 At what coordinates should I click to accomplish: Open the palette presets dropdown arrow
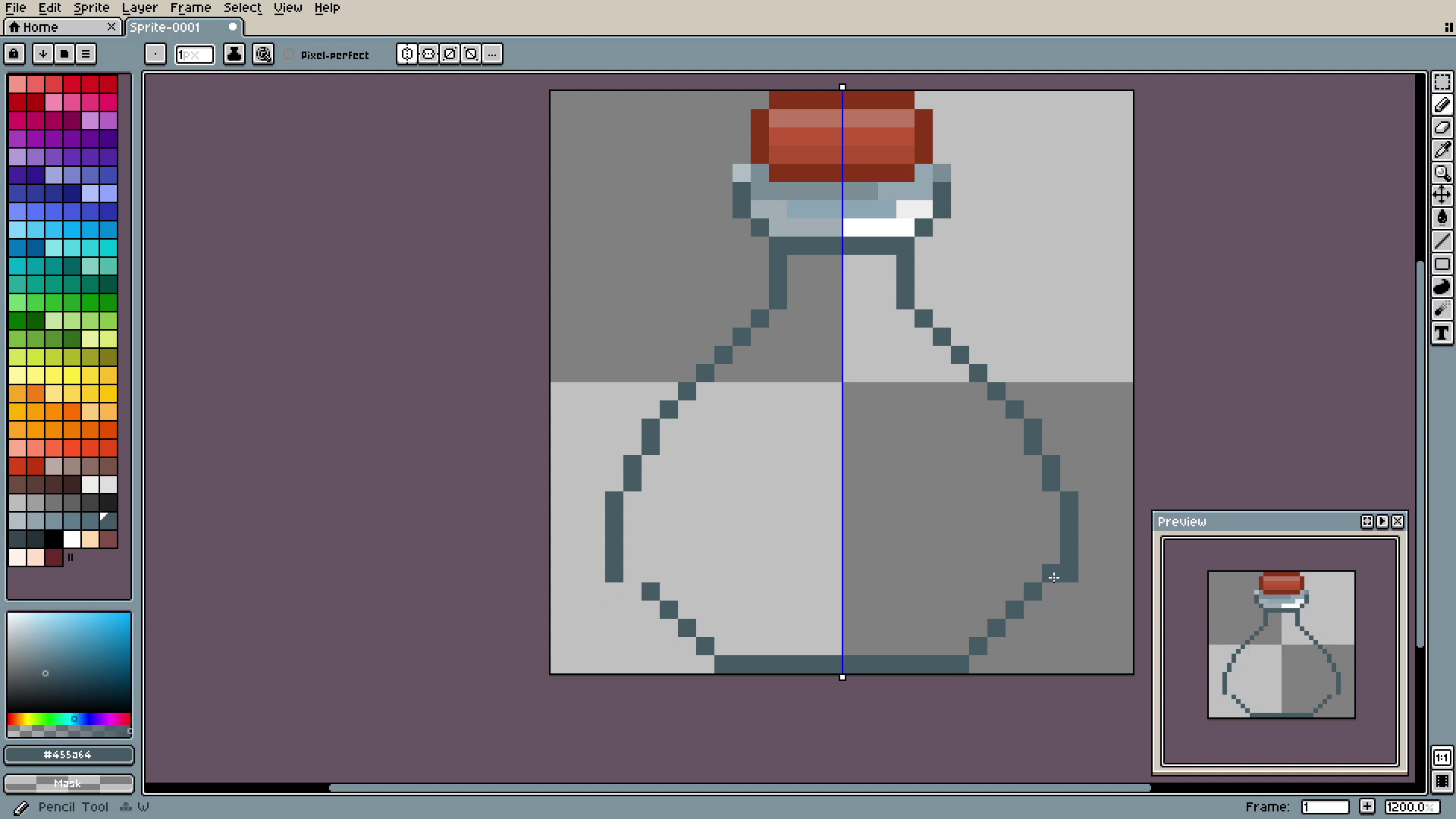tap(43, 54)
